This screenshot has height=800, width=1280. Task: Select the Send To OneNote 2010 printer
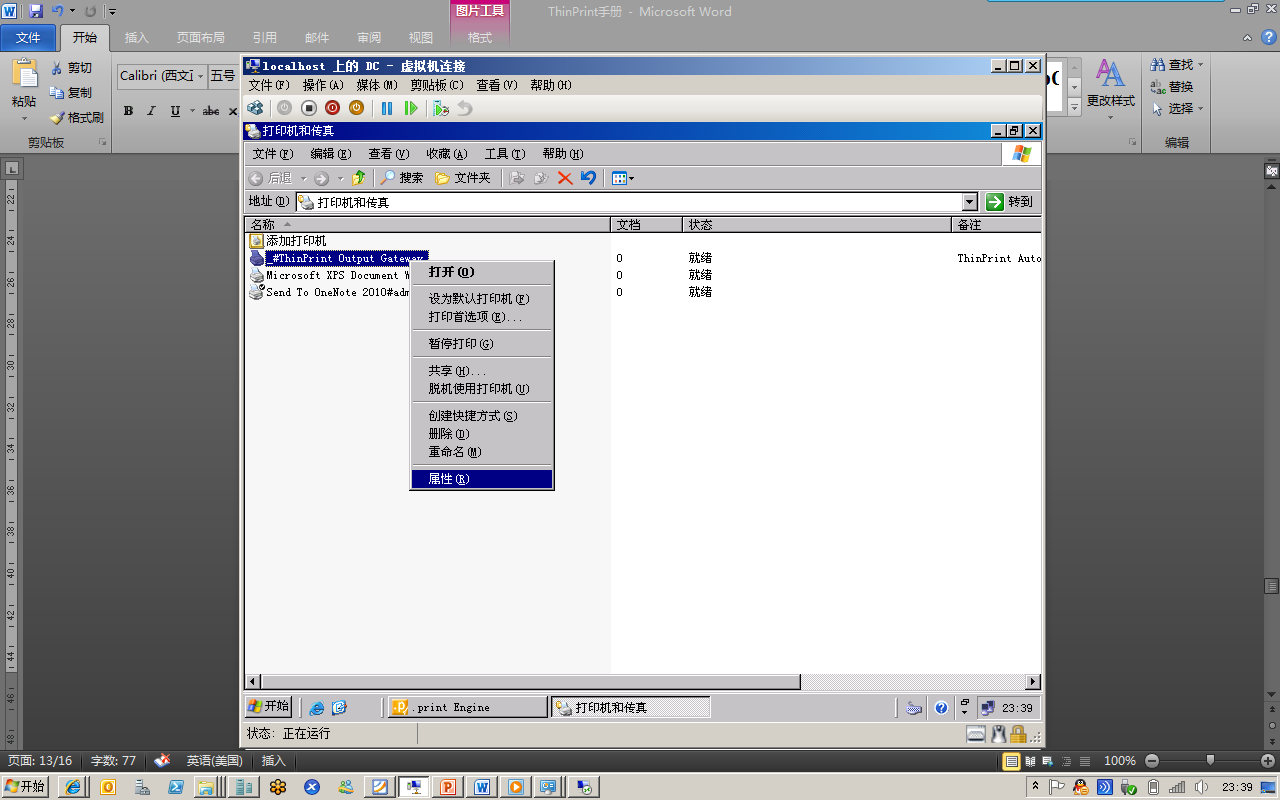pos(329,292)
